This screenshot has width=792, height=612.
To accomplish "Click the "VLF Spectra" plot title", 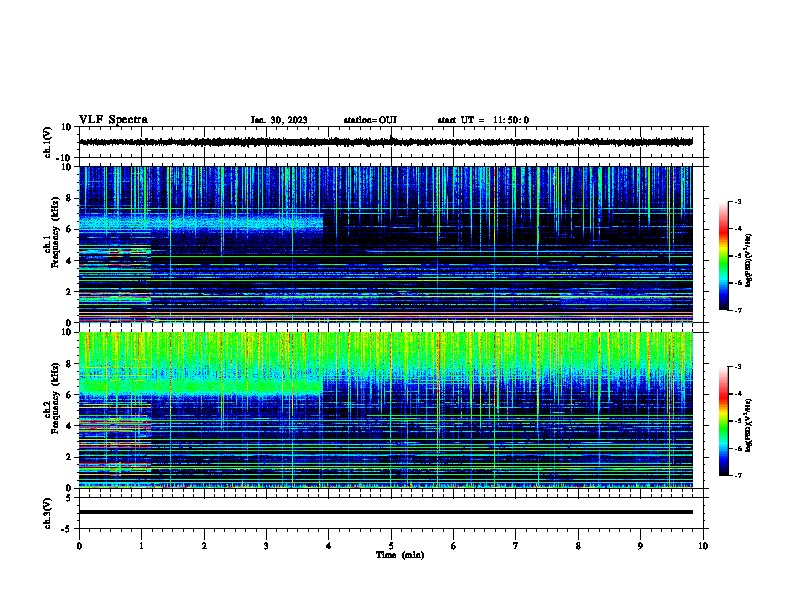I will coord(113,120).
